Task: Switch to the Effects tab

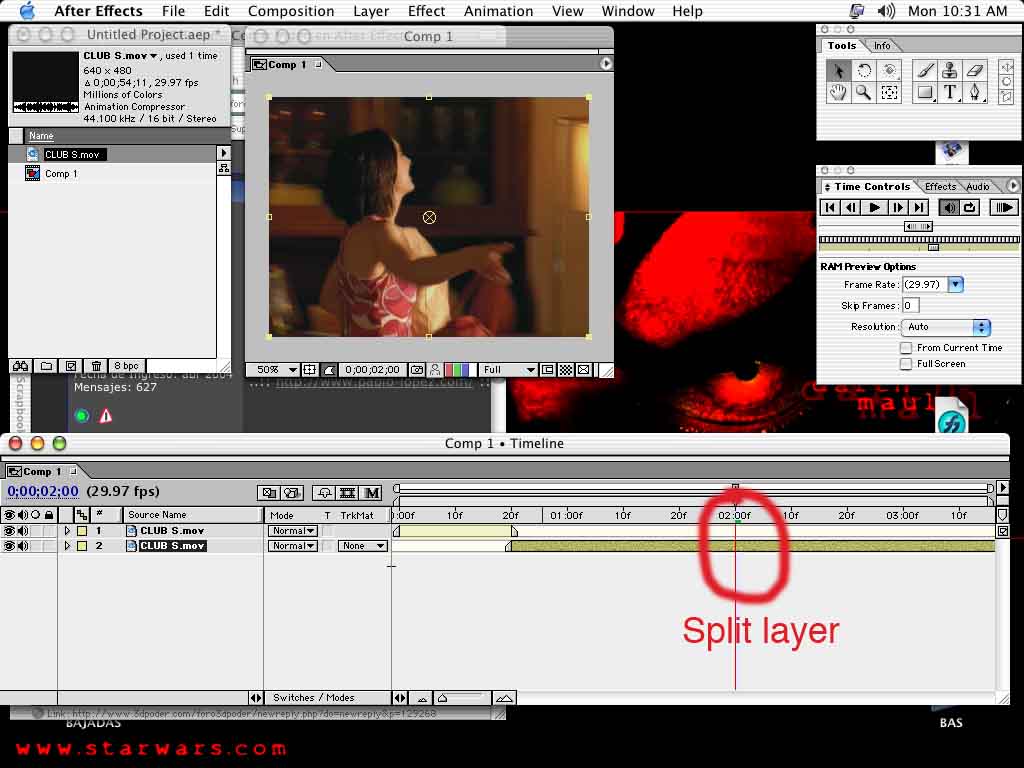Action: click(940, 187)
